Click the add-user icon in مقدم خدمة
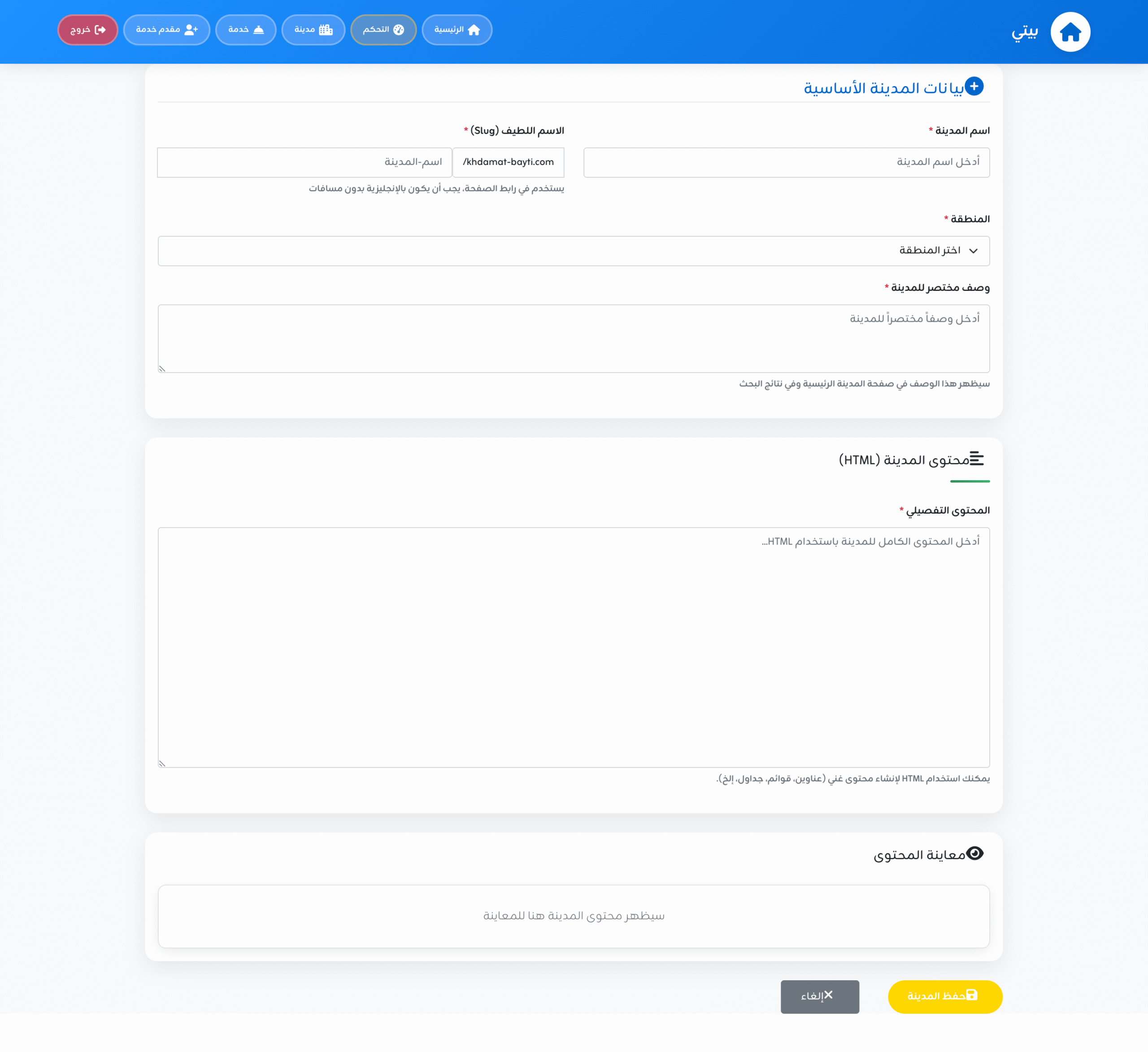 (191, 30)
